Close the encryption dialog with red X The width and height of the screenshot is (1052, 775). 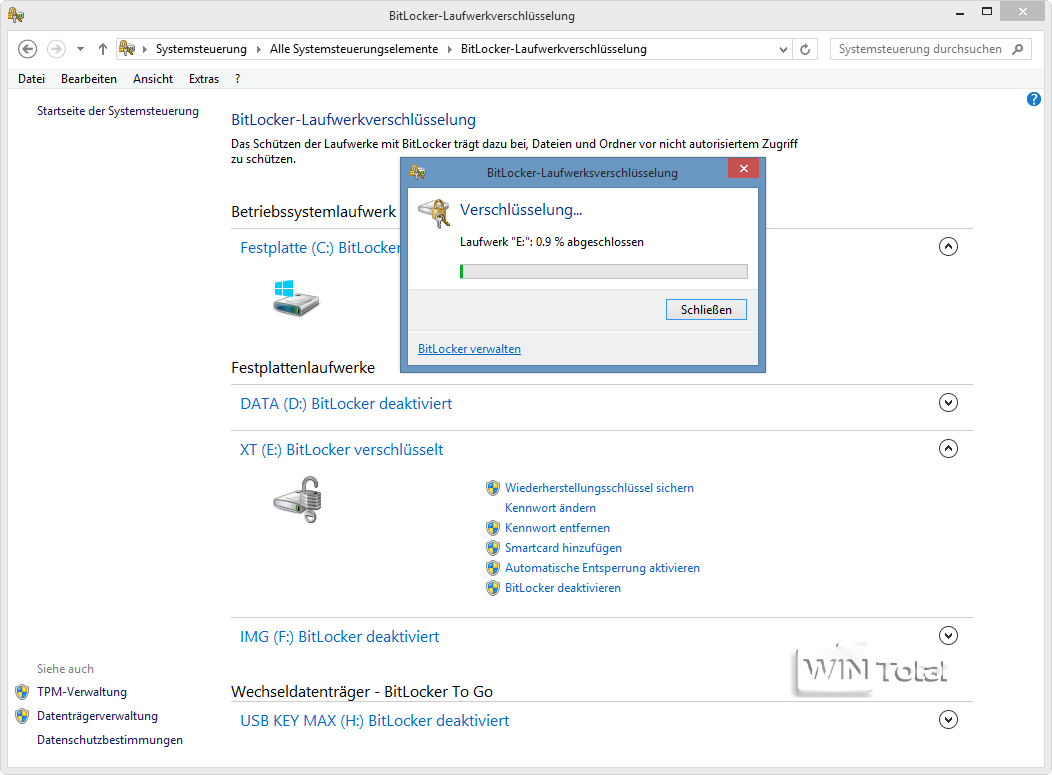[x=743, y=168]
